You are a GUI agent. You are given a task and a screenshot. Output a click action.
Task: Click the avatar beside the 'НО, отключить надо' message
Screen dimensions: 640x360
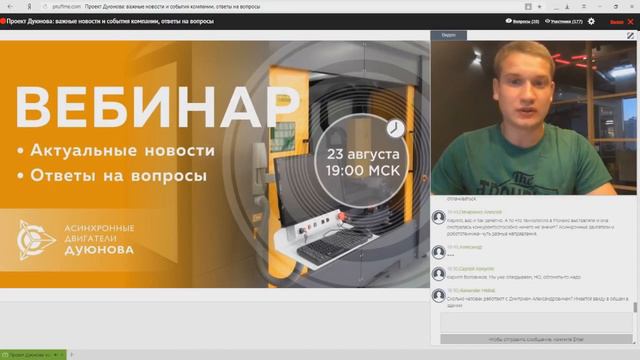point(439,273)
